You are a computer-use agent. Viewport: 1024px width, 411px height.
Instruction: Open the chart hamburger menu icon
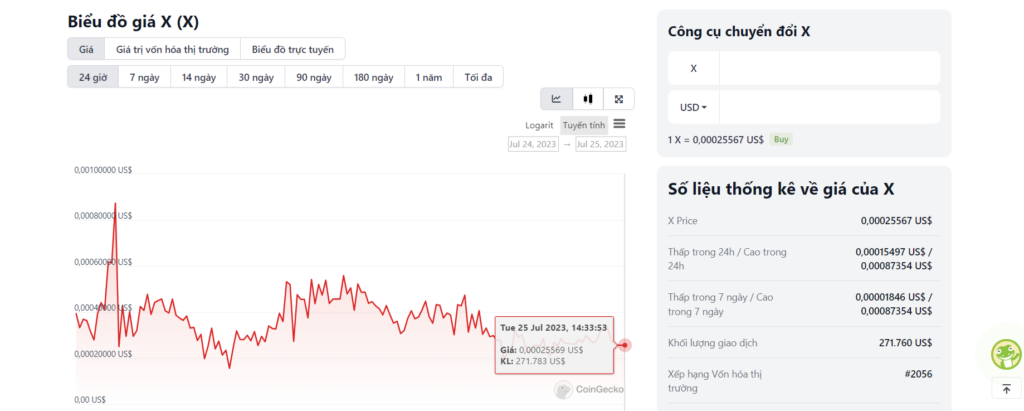[x=619, y=124]
